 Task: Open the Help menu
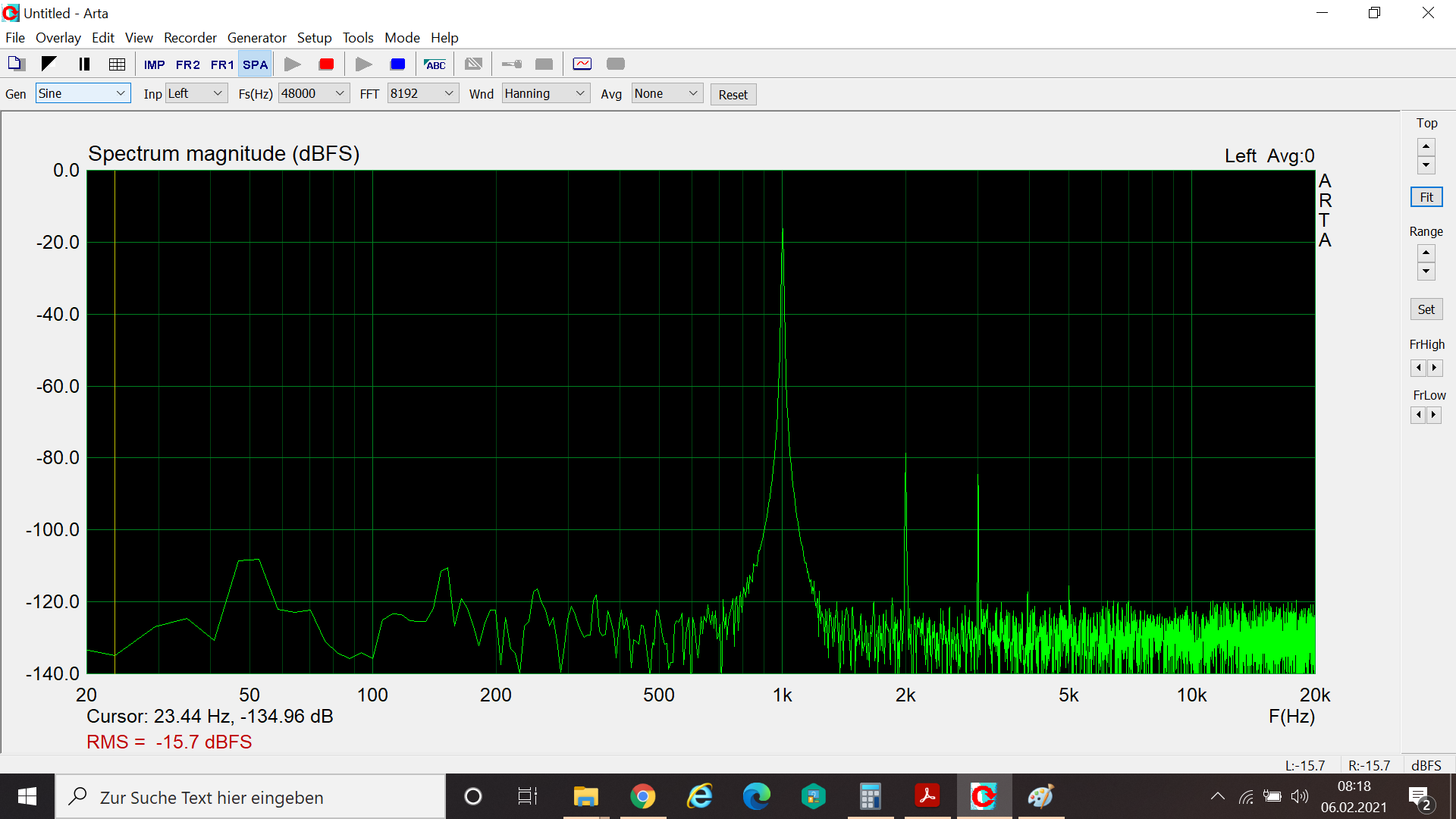(x=444, y=37)
